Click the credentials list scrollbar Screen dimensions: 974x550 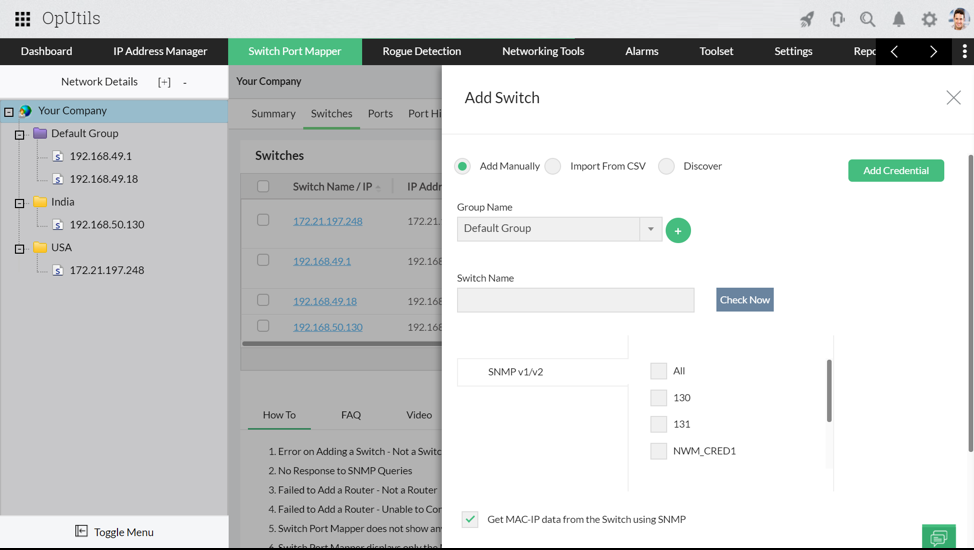829,391
